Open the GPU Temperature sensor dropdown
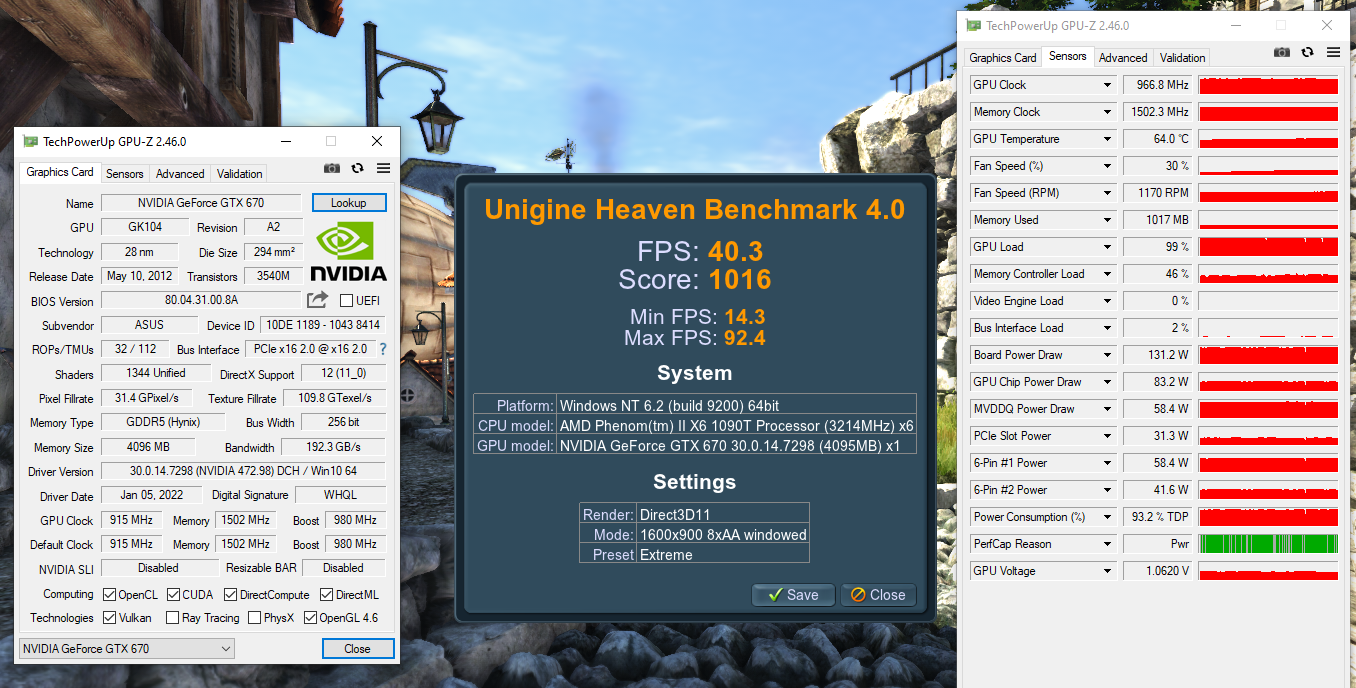Image resolution: width=1356 pixels, height=688 pixels. click(x=1107, y=139)
